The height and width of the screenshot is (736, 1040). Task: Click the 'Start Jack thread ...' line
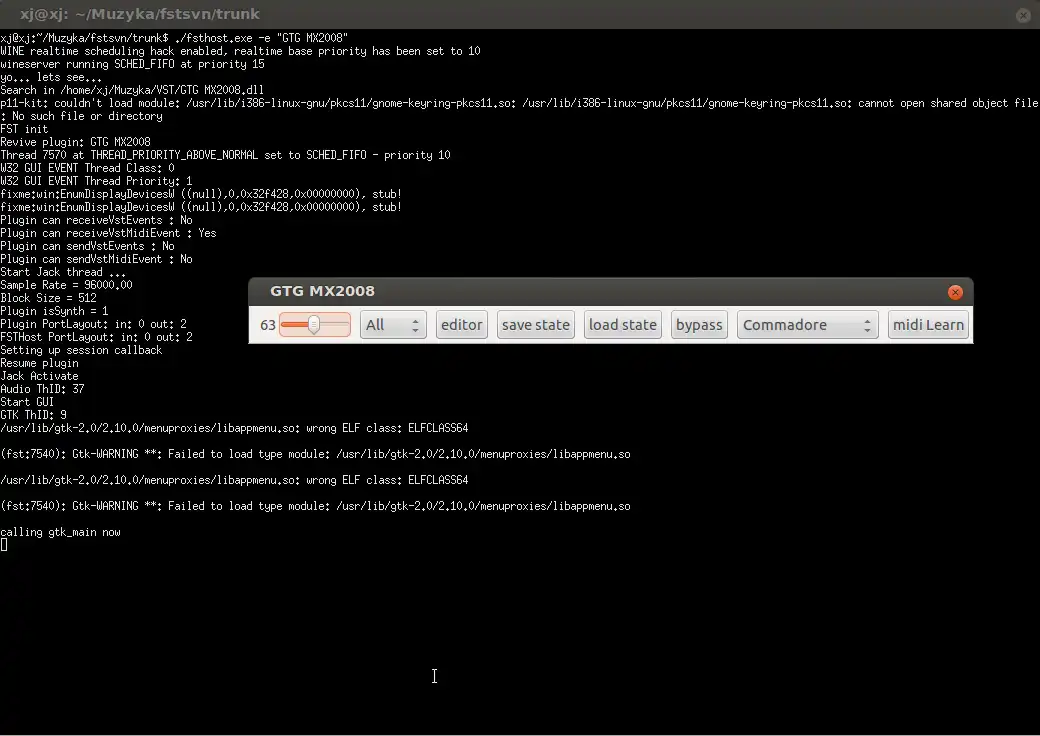pyautogui.click(x=63, y=273)
